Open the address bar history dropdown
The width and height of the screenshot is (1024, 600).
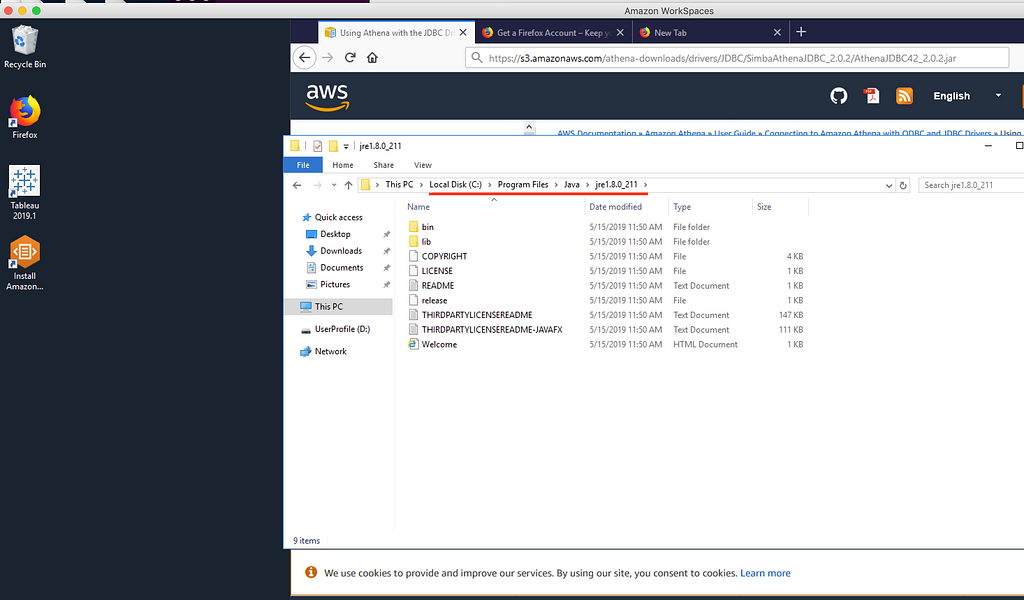tap(889, 185)
